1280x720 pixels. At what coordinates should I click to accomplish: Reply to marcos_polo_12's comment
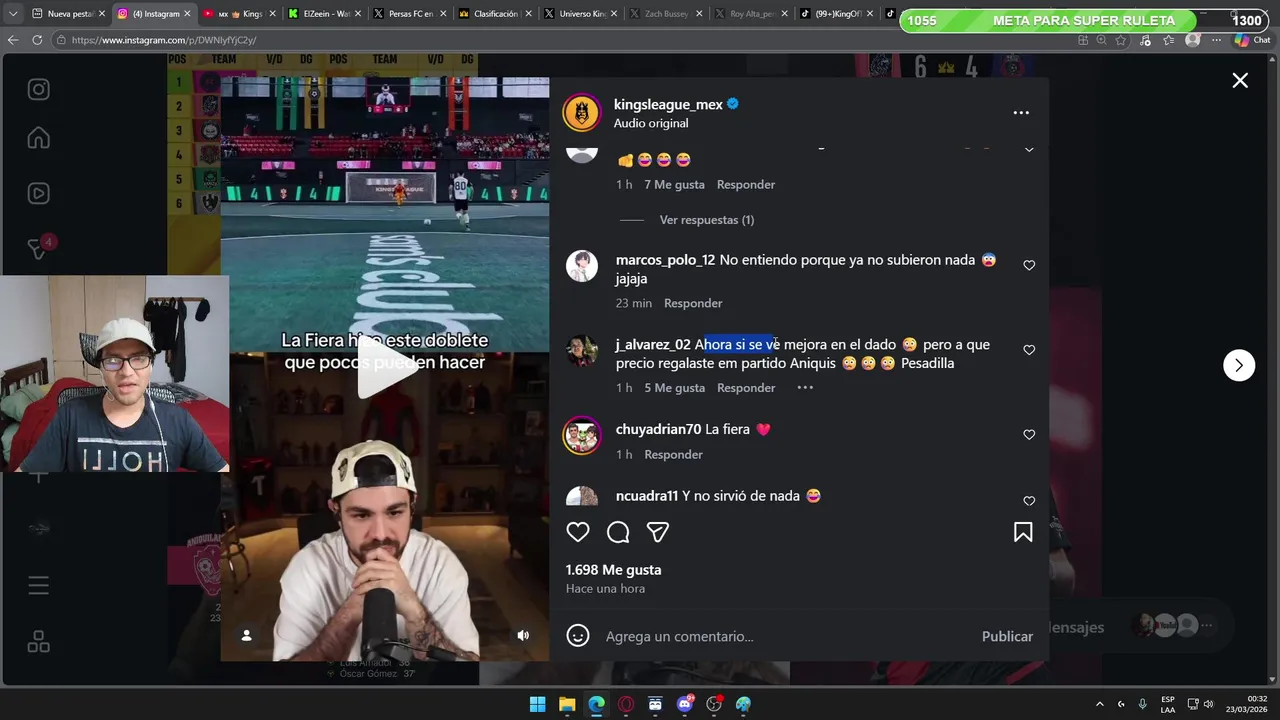[x=693, y=303]
